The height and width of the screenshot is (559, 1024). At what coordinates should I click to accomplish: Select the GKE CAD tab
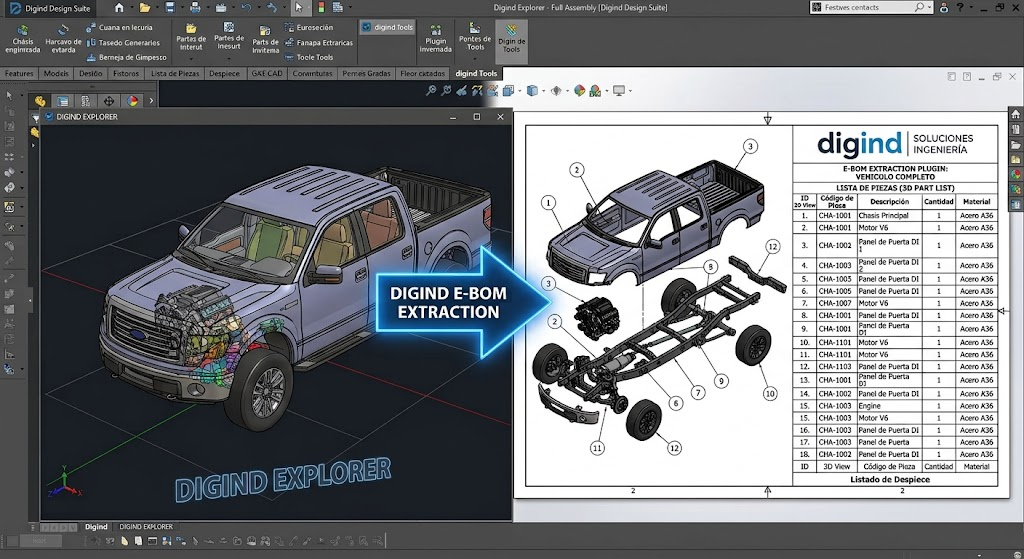pos(267,73)
